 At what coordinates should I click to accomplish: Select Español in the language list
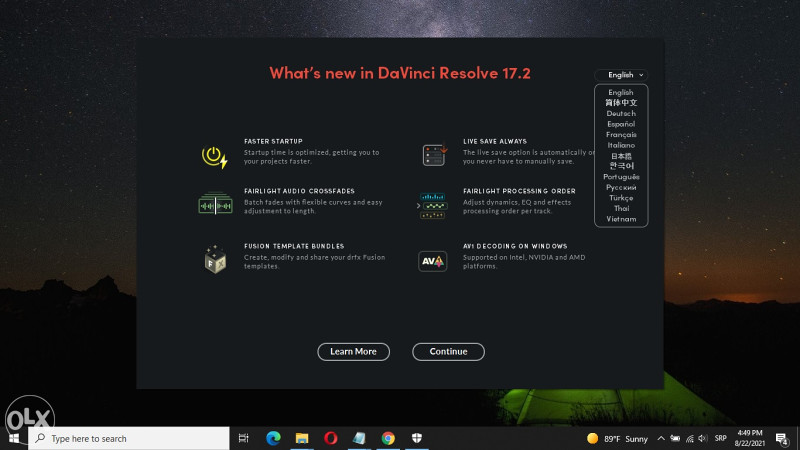point(621,124)
